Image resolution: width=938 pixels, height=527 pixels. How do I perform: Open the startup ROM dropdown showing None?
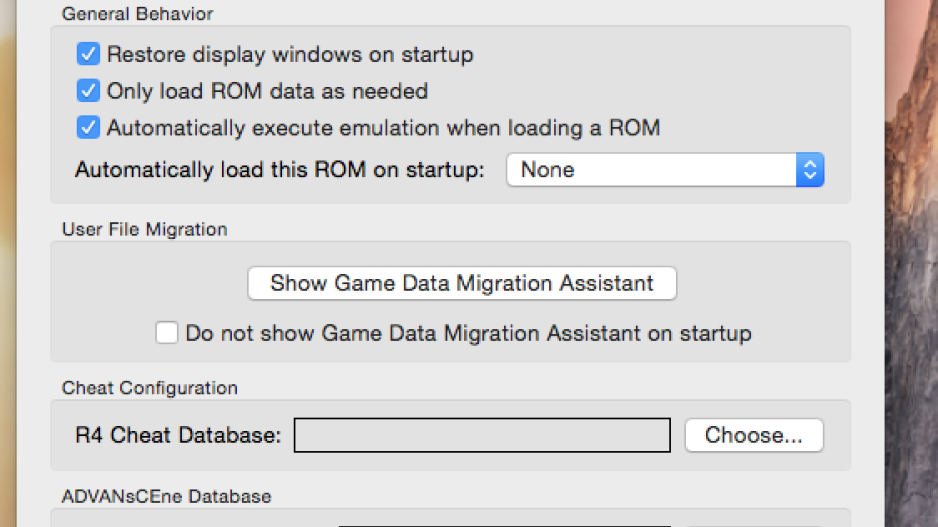tap(665, 170)
